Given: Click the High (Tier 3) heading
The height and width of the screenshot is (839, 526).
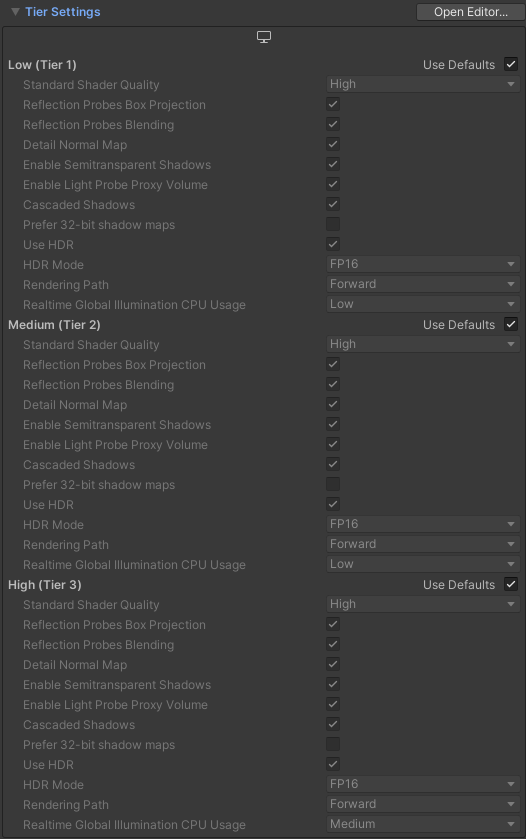Looking at the screenshot, I should (x=44, y=585).
